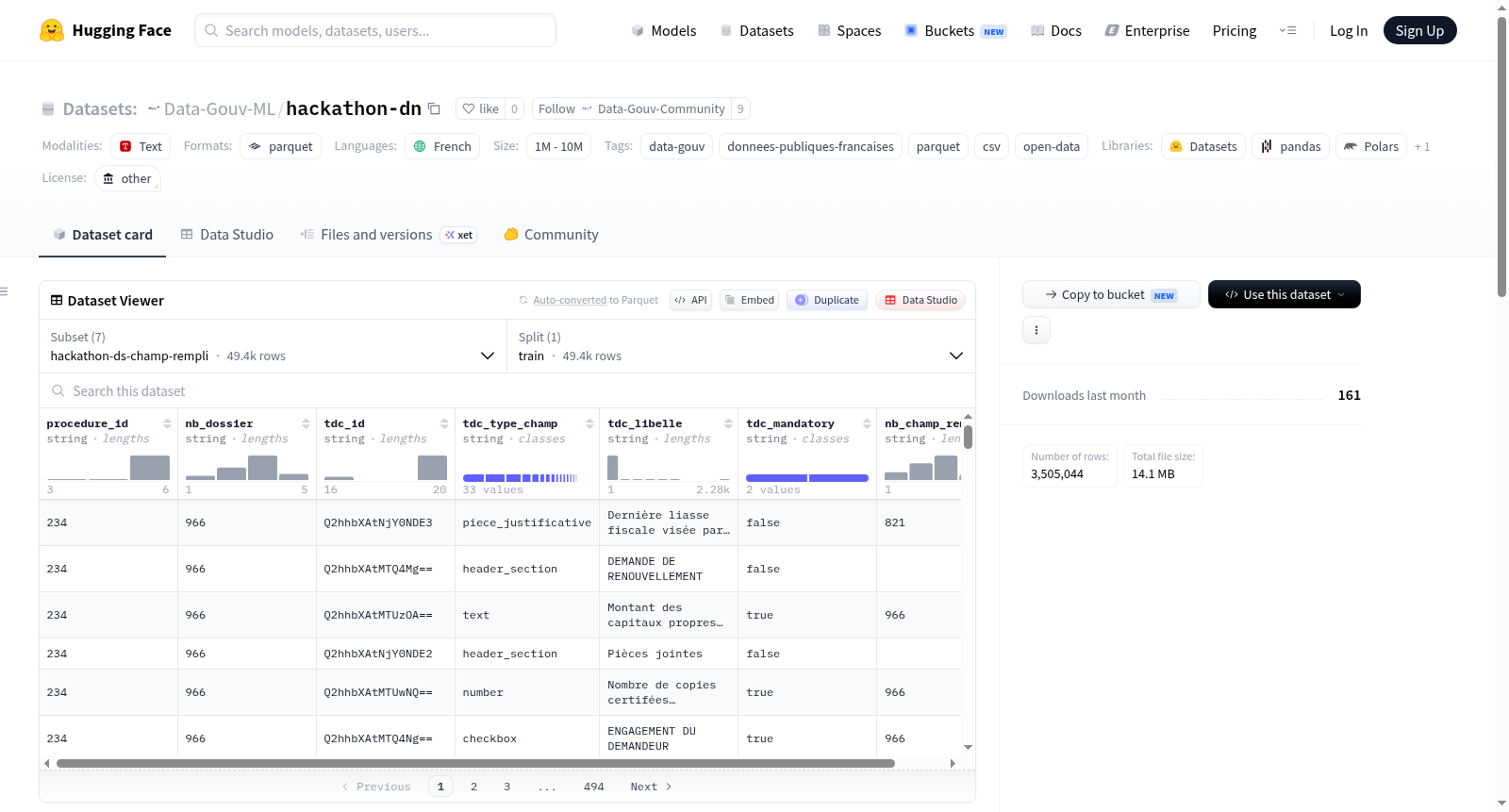Screen dimensions: 1509x812
Task: Open the Use this dataset dropdown
Action: click(x=1285, y=294)
